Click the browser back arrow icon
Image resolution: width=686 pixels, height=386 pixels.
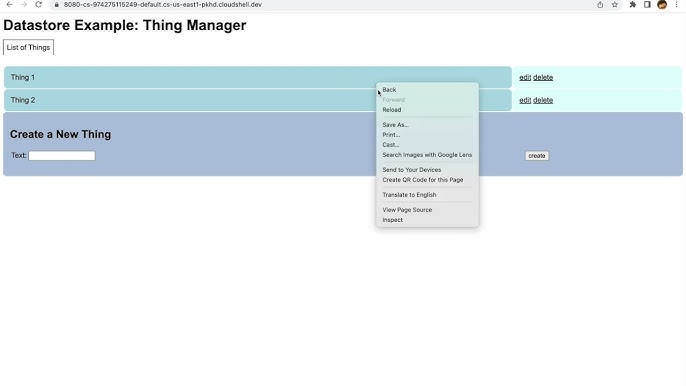(9, 4)
